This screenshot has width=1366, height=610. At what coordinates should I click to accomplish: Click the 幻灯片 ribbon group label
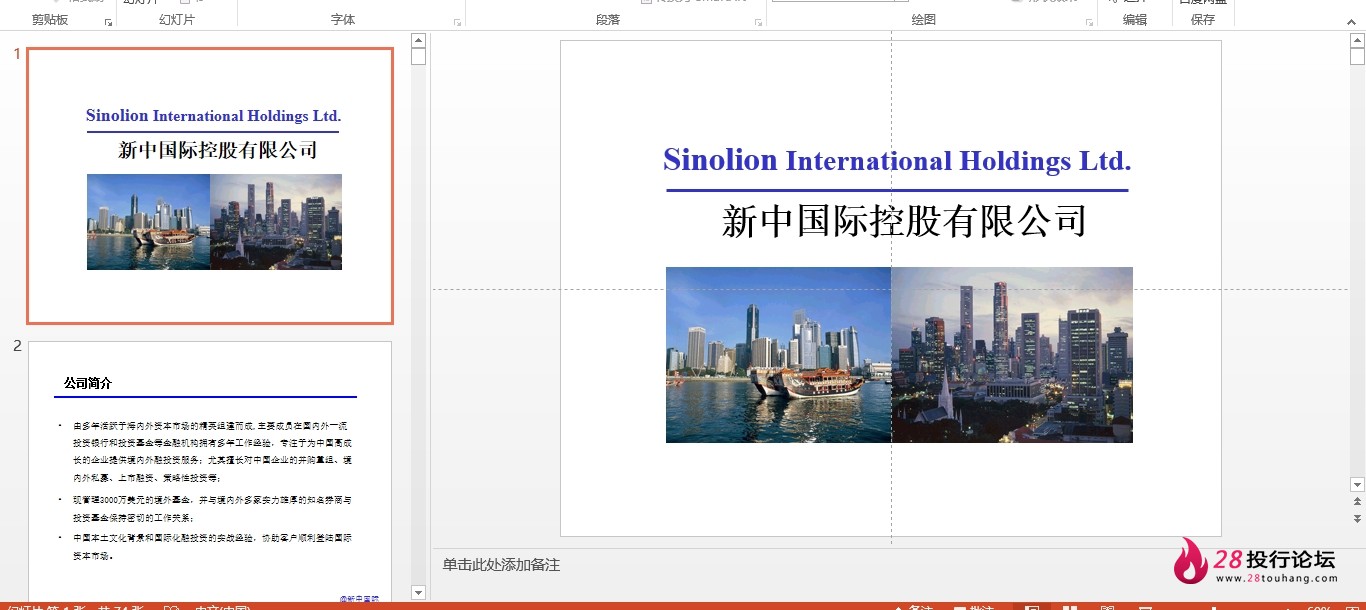177,20
